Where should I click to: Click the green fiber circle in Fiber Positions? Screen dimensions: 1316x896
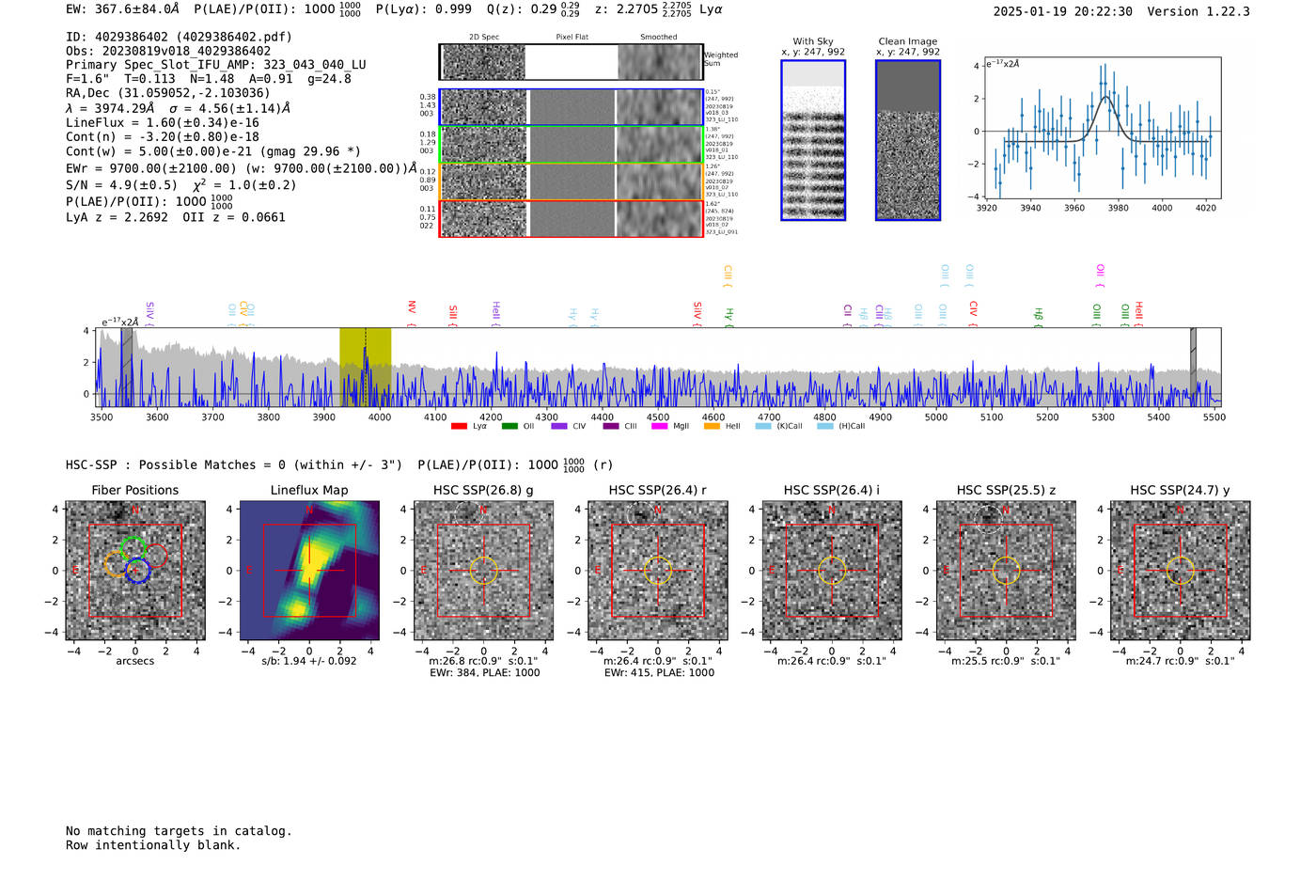point(133,550)
